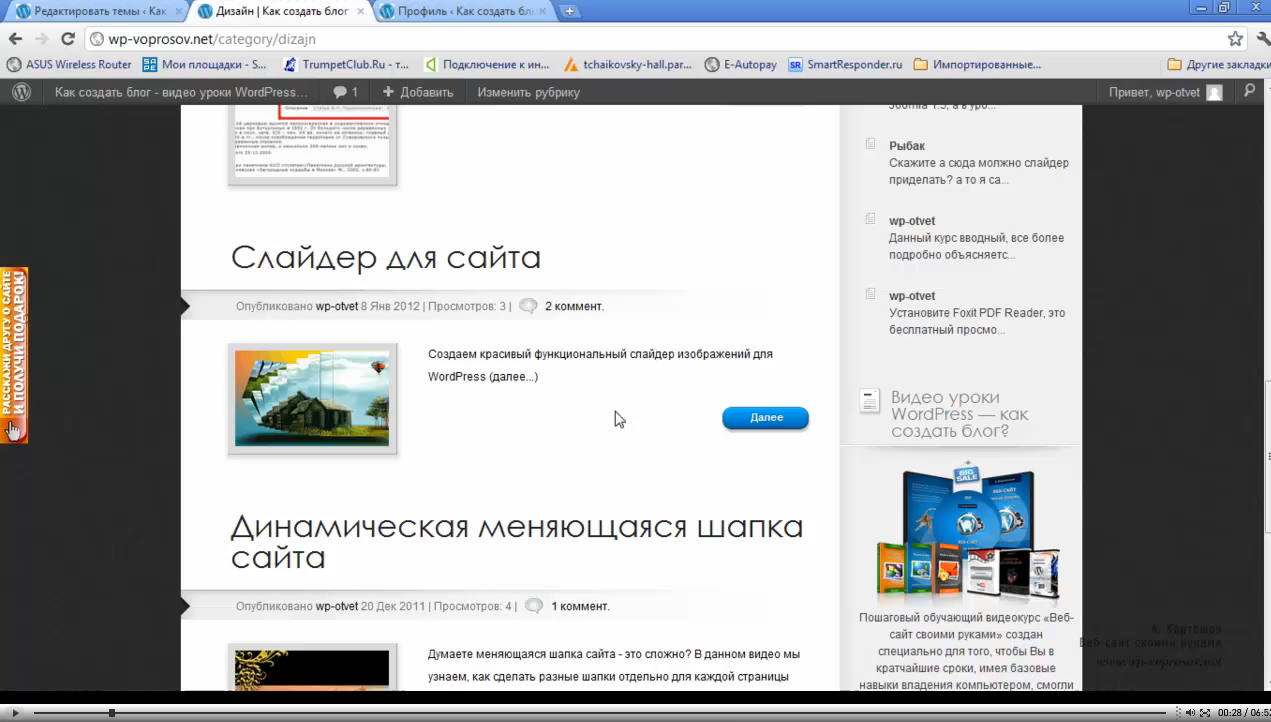Mute the video with the speaker icon
Screen dimensions: 1271x722
click(1190, 713)
